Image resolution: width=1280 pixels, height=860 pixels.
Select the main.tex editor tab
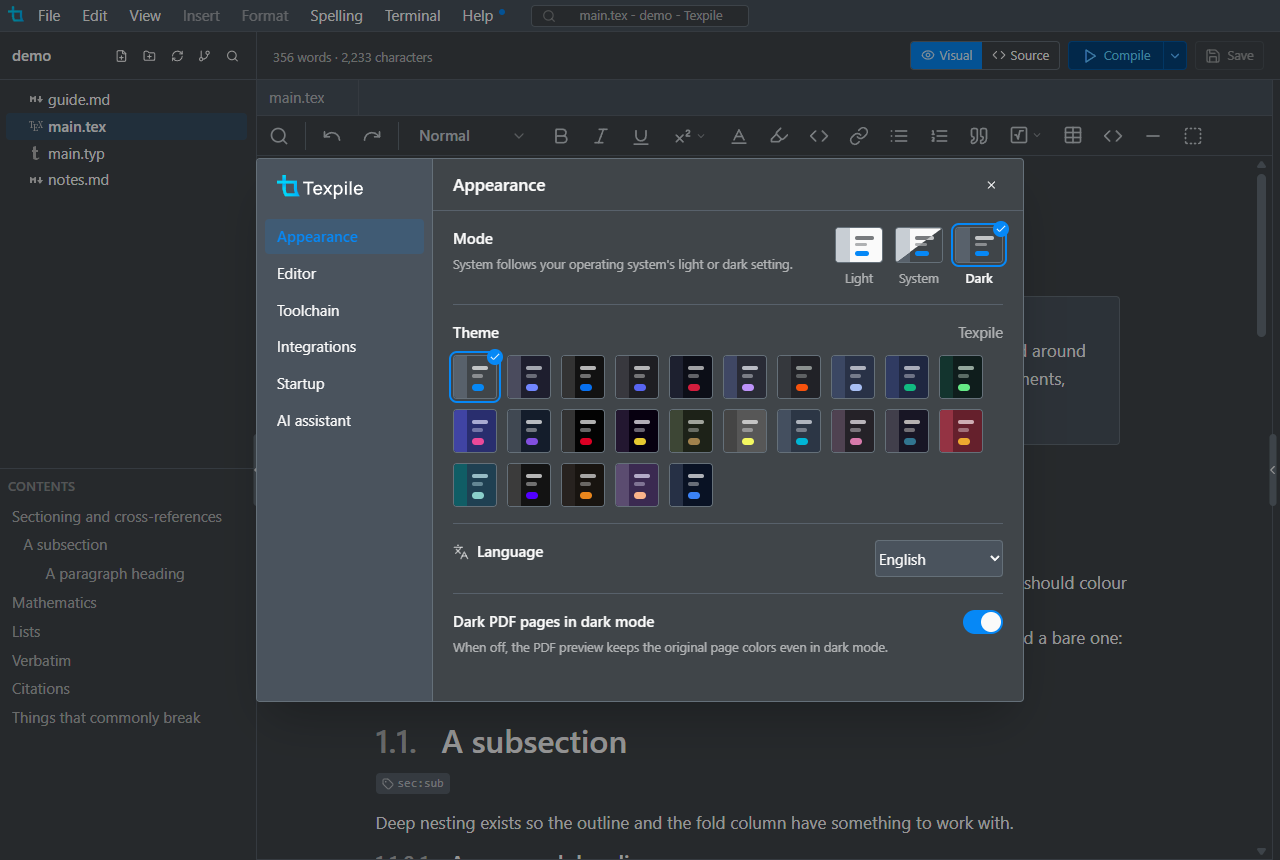pyautogui.click(x=308, y=98)
